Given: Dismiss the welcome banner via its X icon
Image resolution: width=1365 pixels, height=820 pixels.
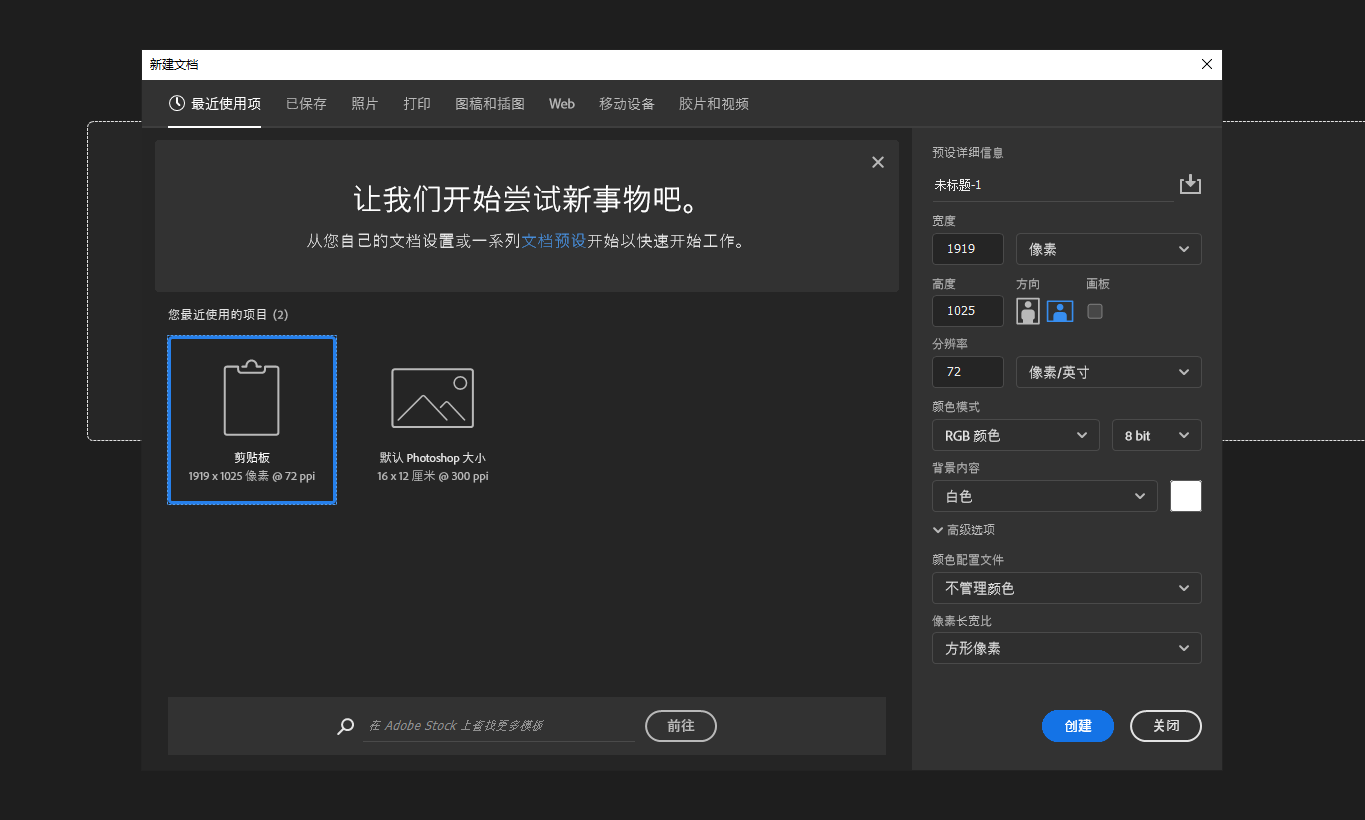Looking at the screenshot, I should coord(877,162).
